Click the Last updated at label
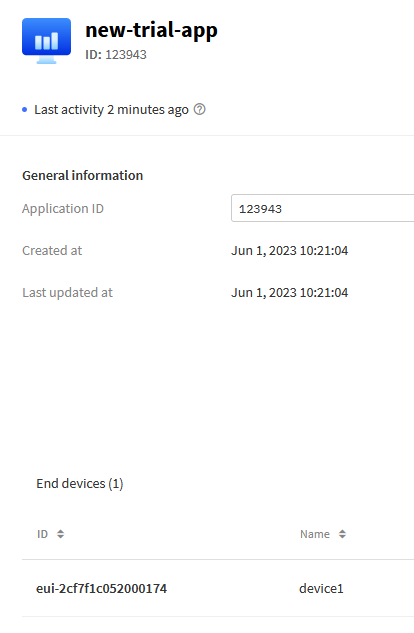414x633 pixels. [67, 292]
